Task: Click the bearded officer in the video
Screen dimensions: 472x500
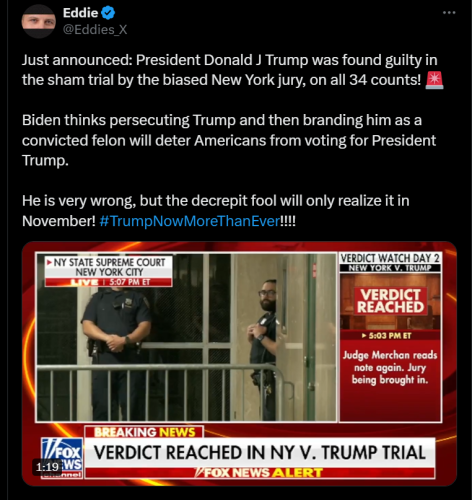Action: pos(263,350)
